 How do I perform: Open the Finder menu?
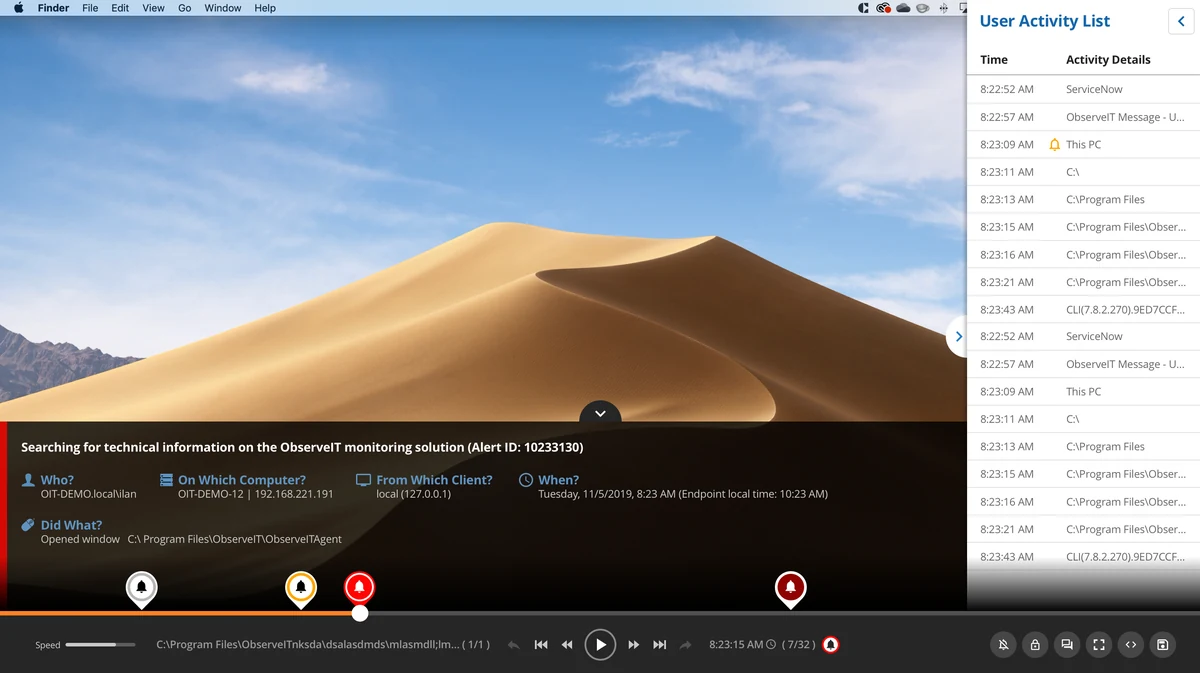click(53, 8)
